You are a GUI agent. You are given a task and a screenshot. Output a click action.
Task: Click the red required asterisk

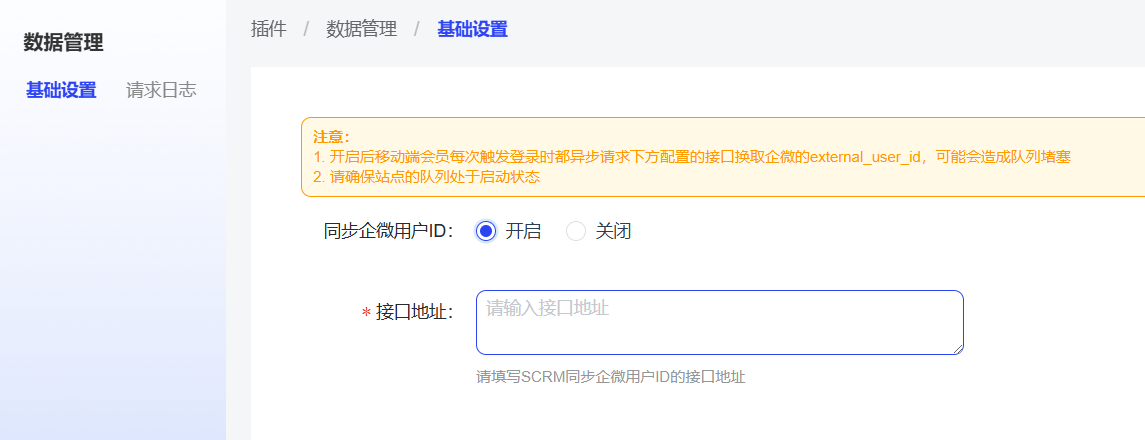pyautogui.click(x=366, y=313)
